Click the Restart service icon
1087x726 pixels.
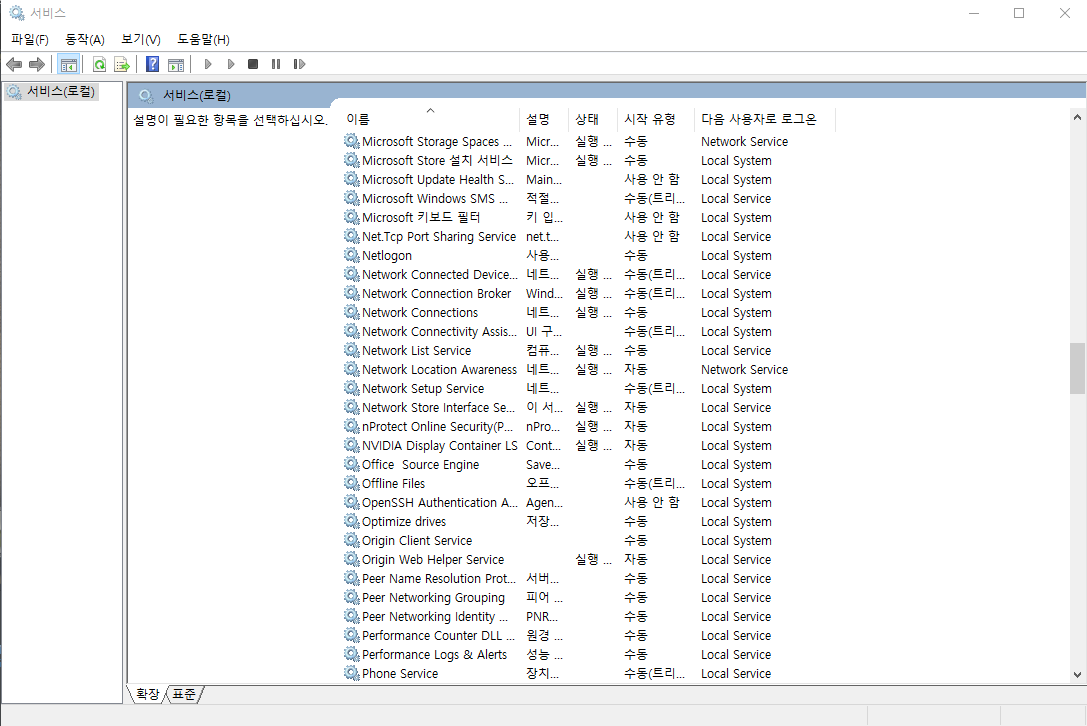[x=299, y=64]
